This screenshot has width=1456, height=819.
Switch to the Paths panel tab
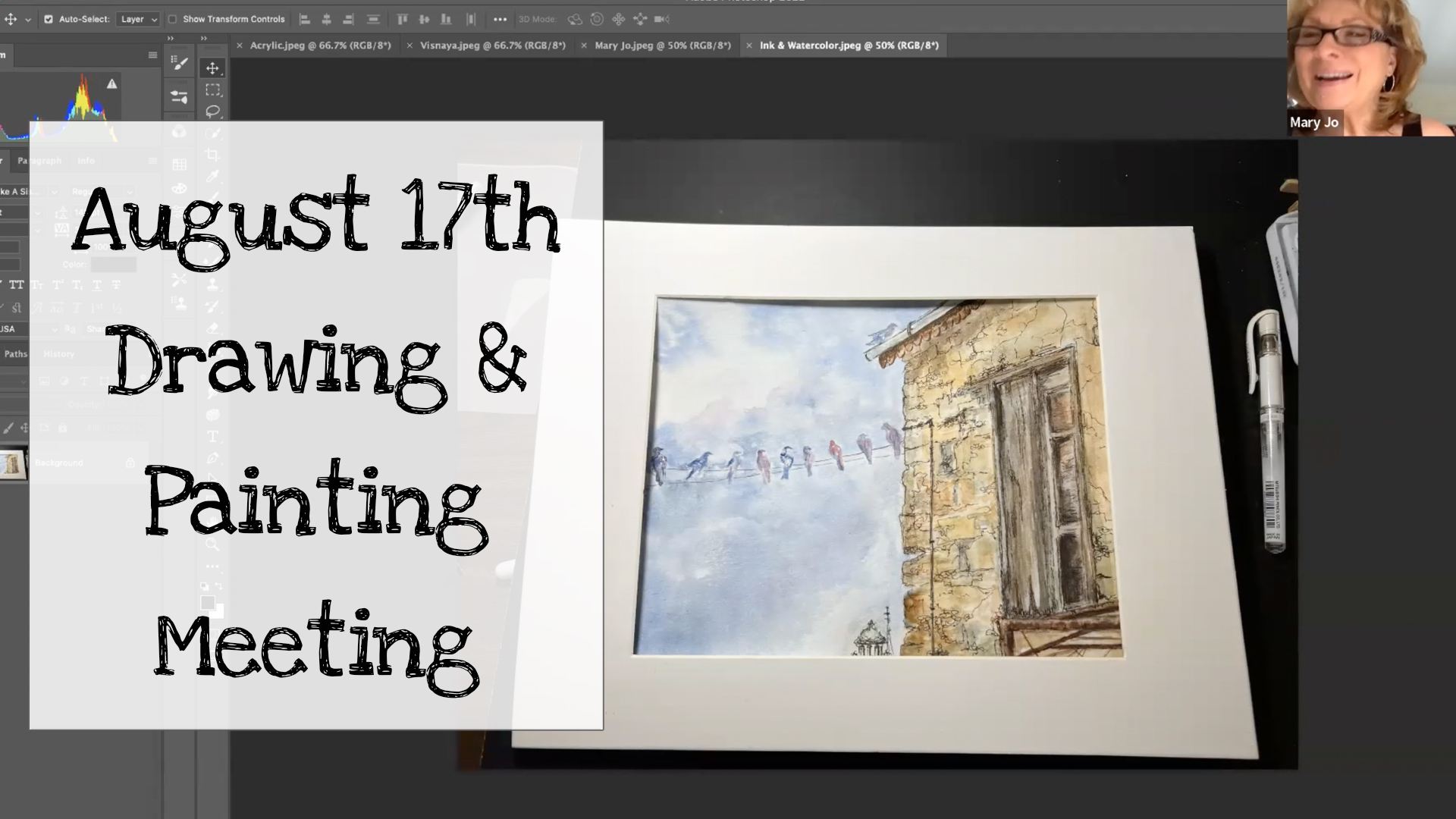click(x=15, y=354)
